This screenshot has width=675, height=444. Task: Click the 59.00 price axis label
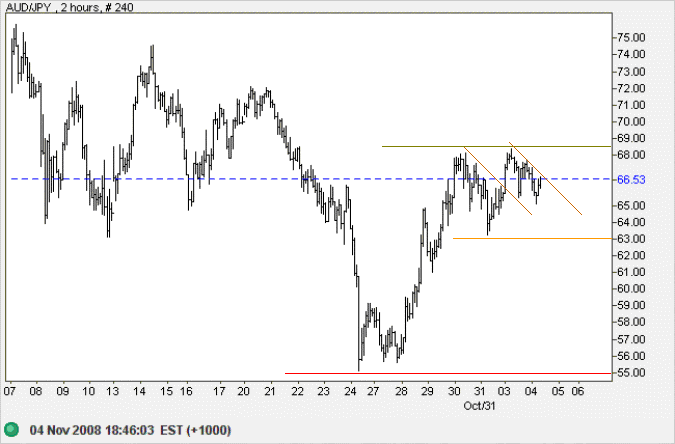click(x=631, y=305)
